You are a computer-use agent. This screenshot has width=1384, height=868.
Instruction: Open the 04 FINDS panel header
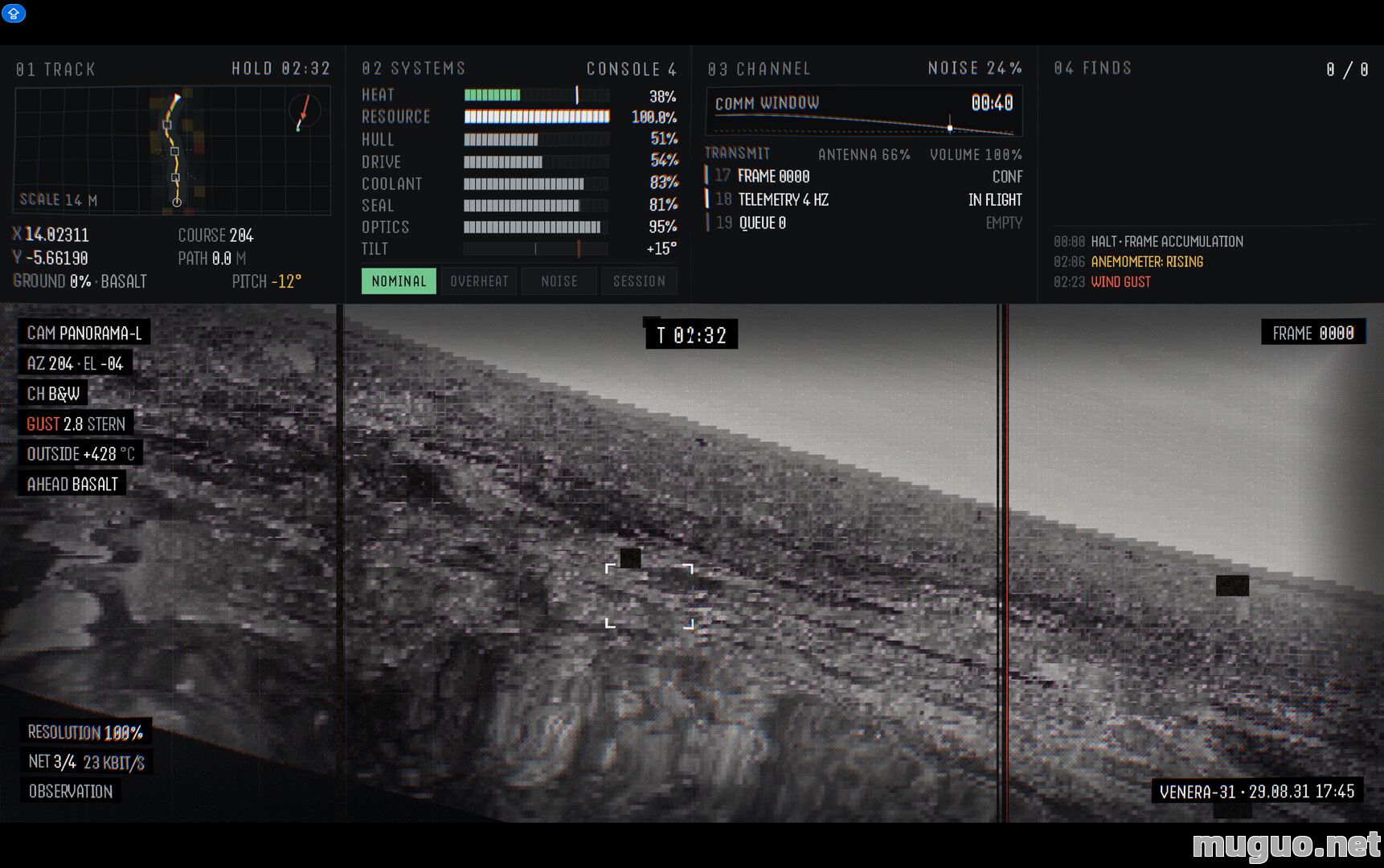coord(1093,68)
